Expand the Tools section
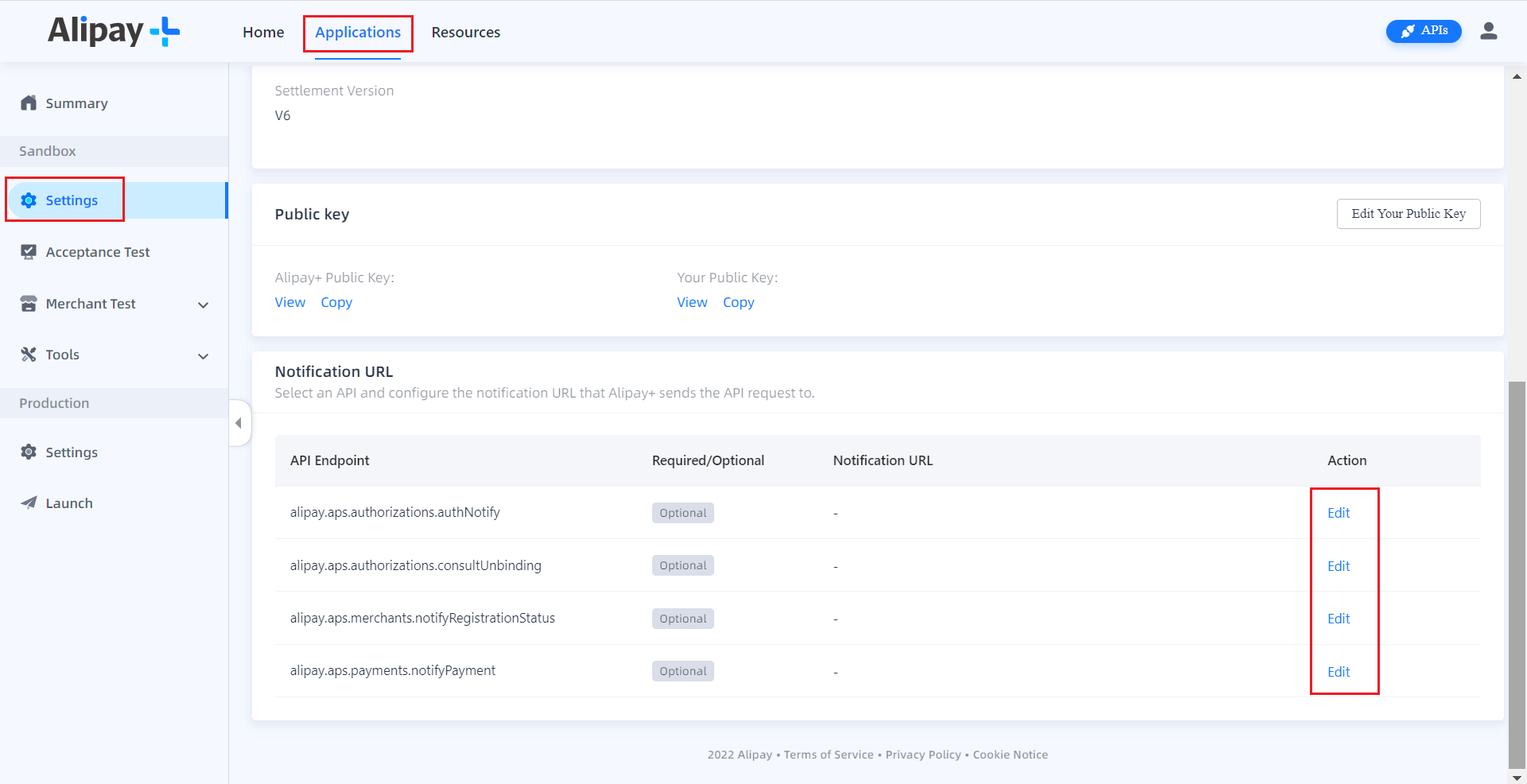 point(204,356)
